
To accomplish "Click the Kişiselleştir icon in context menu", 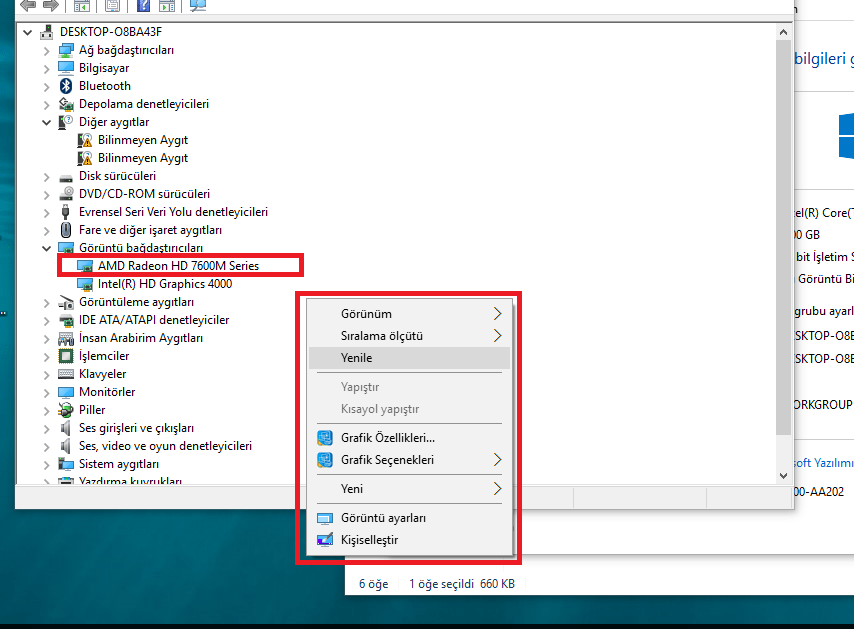I will [x=325, y=540].
